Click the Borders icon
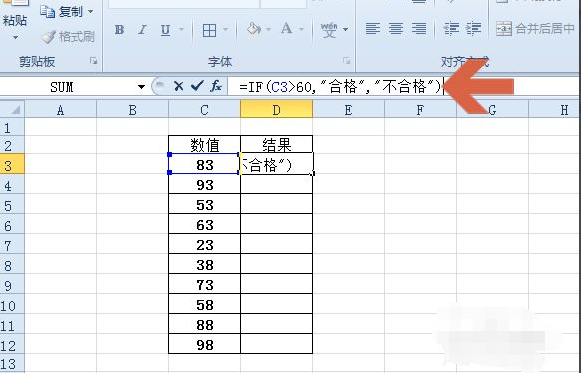Viewport: 581px width, 373px height. (x=209, y=30)
